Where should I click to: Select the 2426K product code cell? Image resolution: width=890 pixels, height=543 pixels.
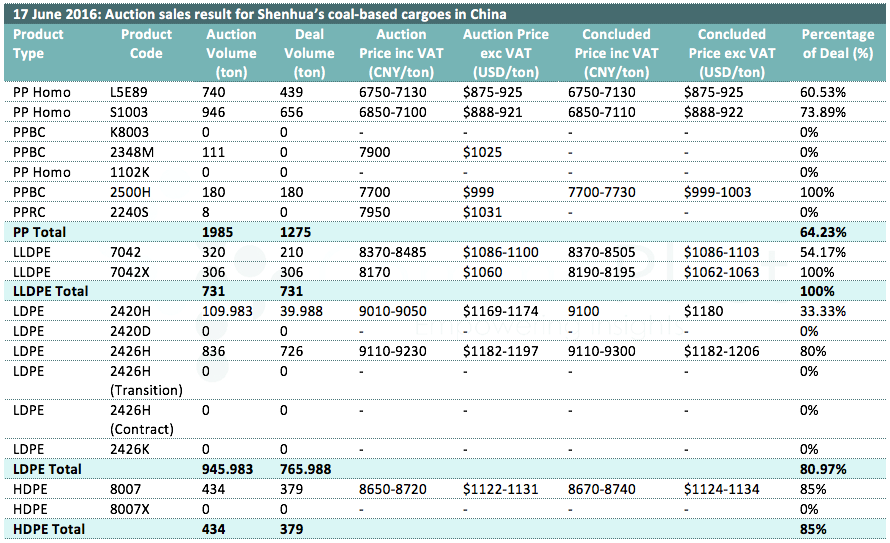tap(129, 449)
